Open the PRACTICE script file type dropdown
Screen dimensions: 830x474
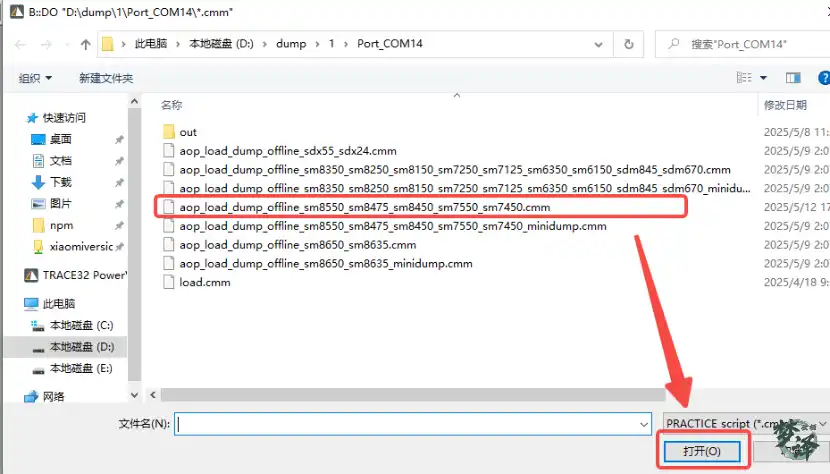740,424
